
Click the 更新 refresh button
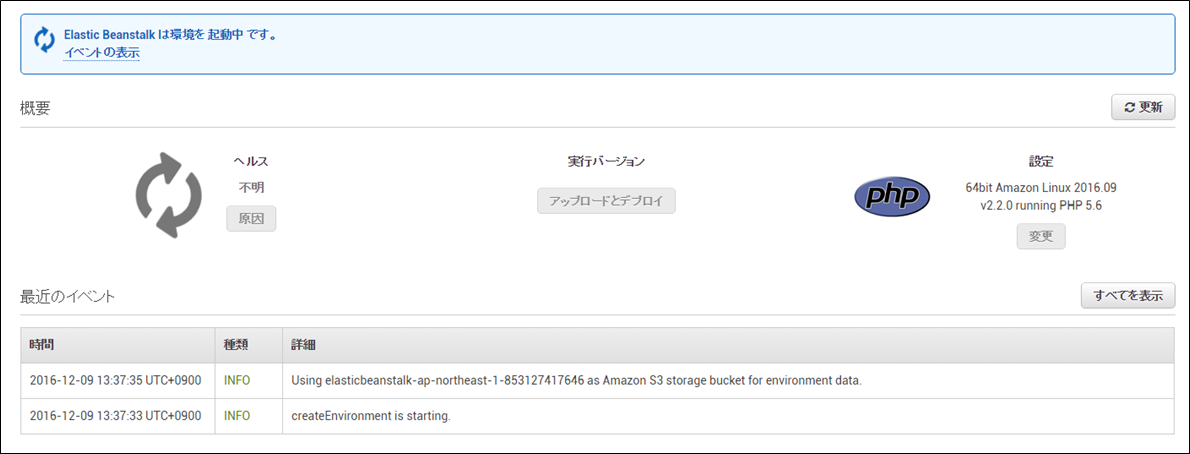[x=1143, y=107]
